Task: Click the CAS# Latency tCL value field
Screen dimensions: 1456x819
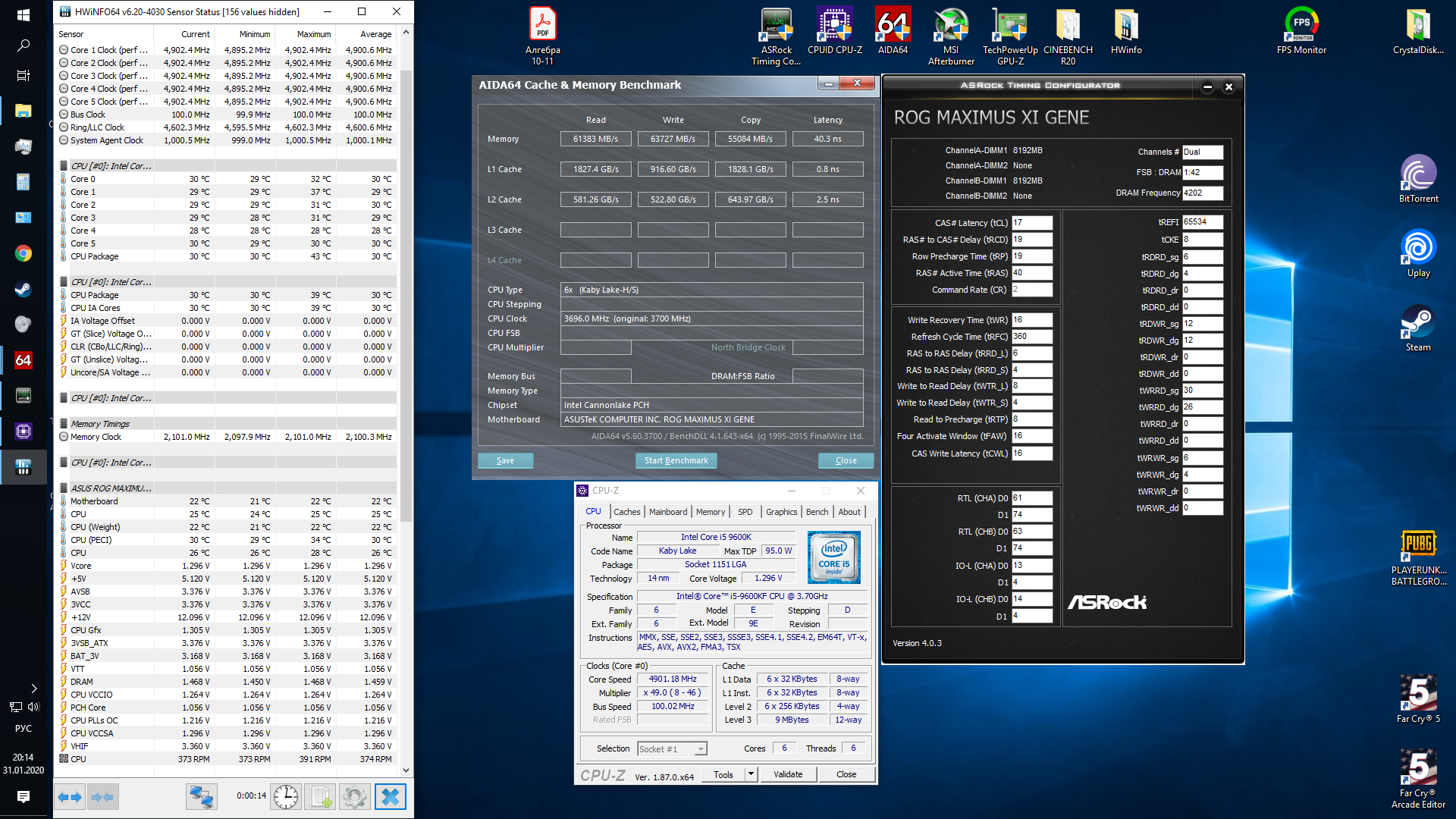Action: coord(1031,223)
